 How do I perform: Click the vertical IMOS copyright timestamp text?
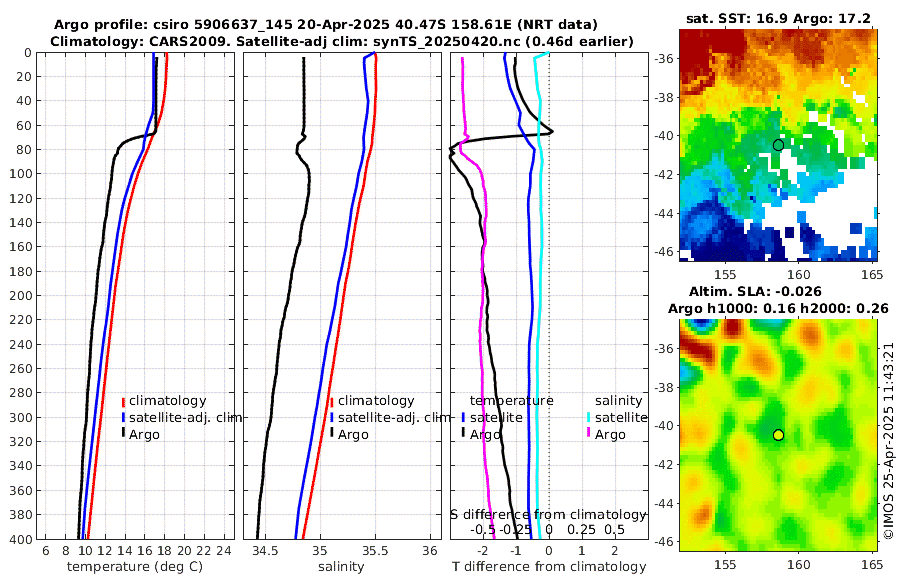click(x=888, y=440)
